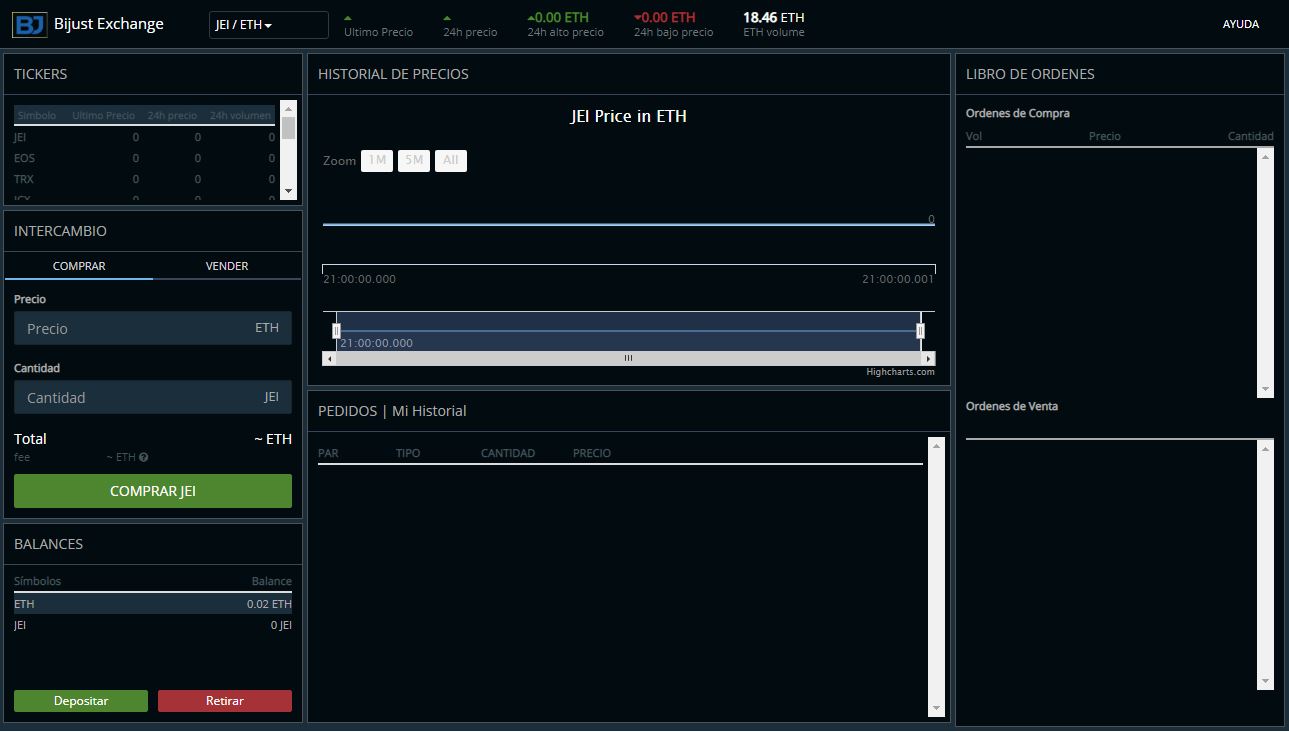Click the left scroll arrow of the chart navigator
Screen dimensions: 1289x732
click(x=329, y=357)
